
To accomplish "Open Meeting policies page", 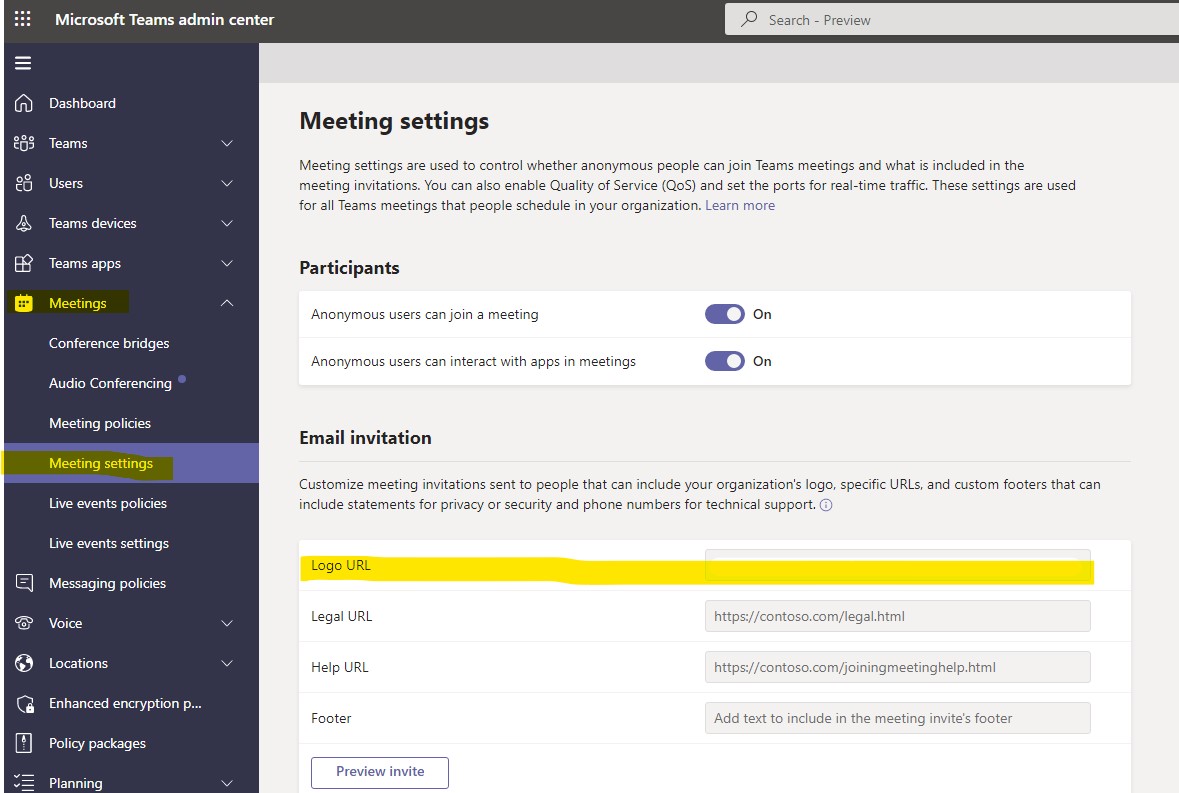I will [100, 423].
